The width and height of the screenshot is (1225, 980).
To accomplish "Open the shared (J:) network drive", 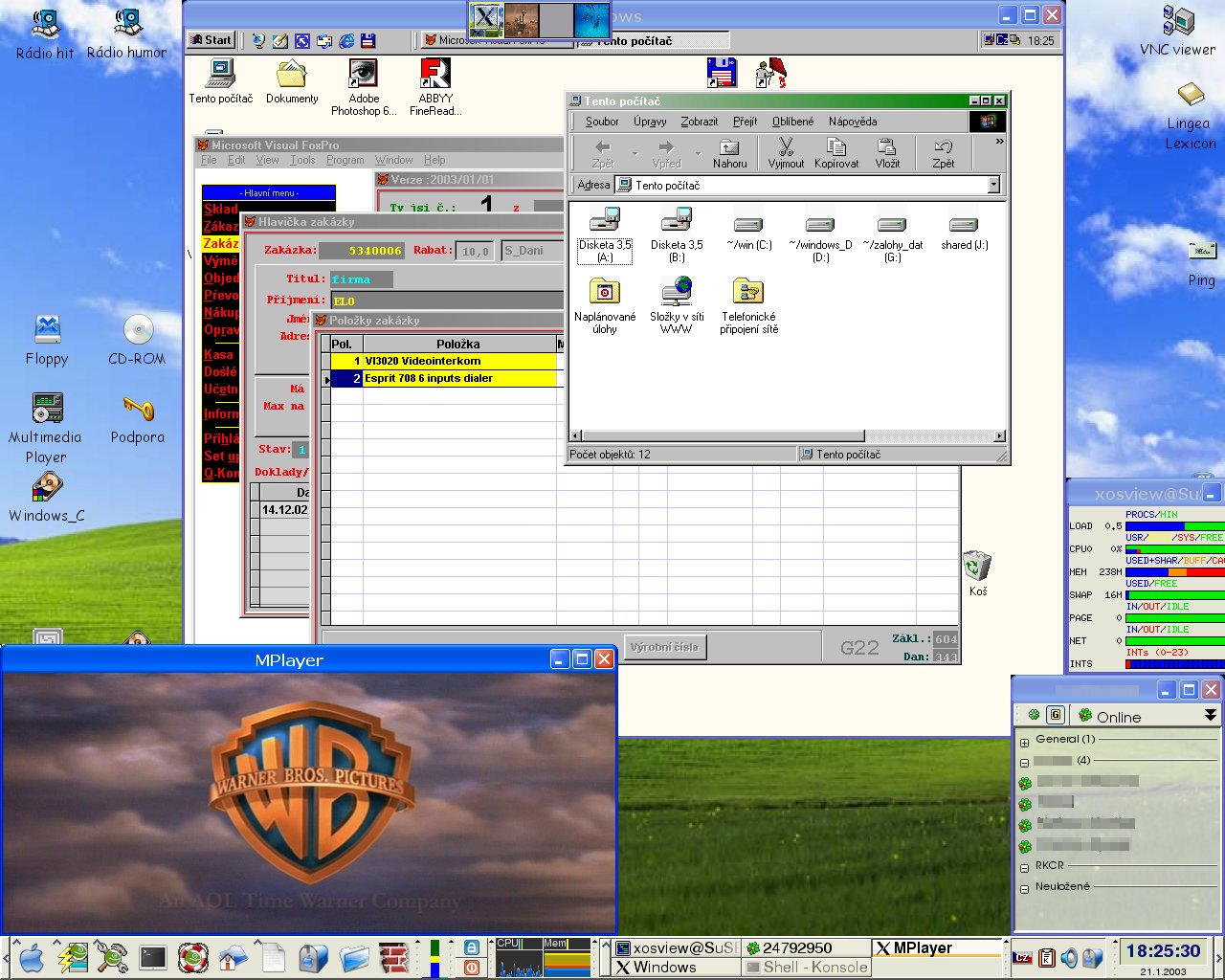I will [x=964, y=233].
